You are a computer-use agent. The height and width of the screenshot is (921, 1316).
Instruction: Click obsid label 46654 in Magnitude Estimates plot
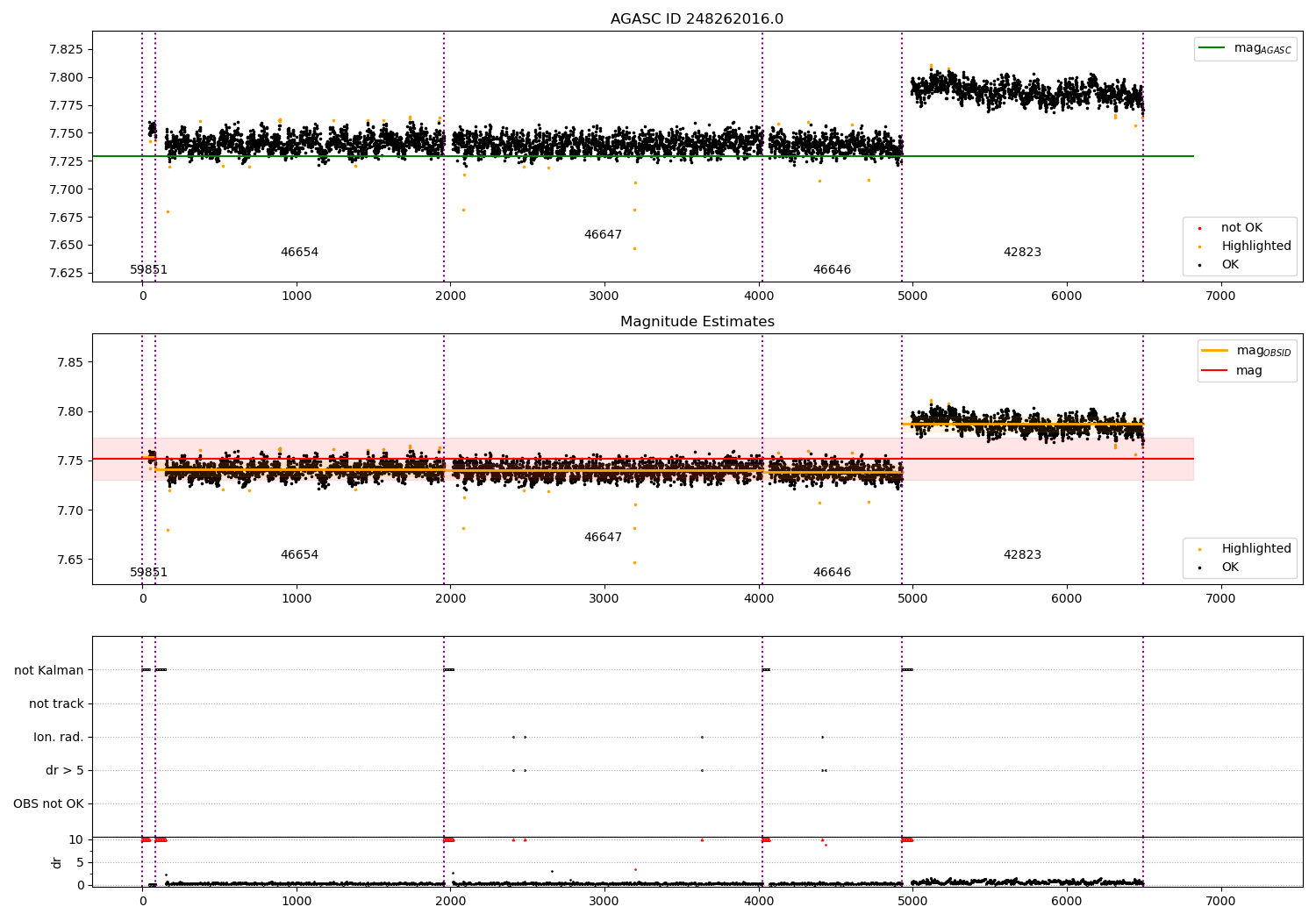pyautogui.click(x=299, y=555)
